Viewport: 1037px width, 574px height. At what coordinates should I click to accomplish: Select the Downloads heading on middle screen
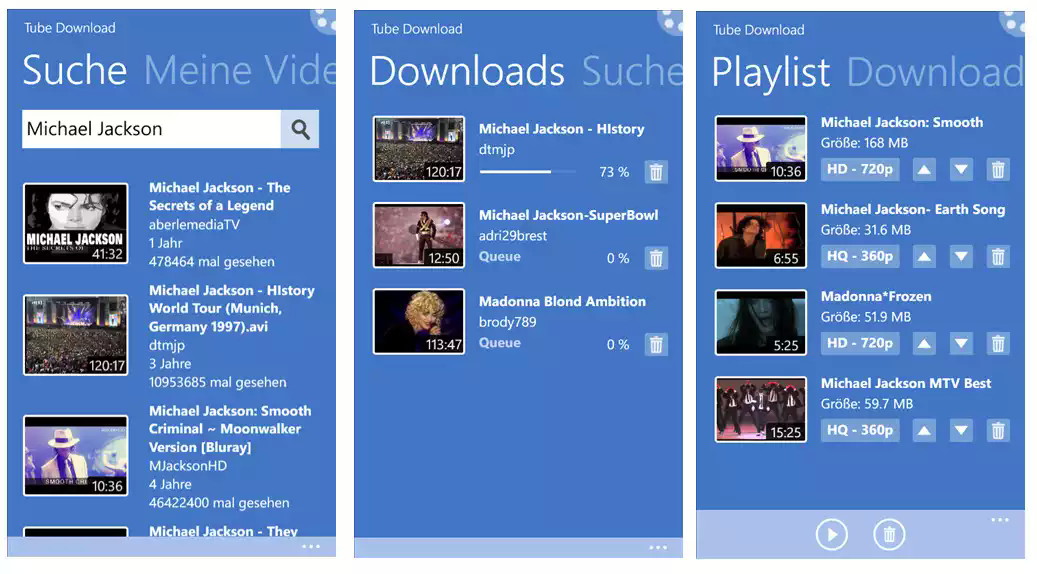point(467,71)
